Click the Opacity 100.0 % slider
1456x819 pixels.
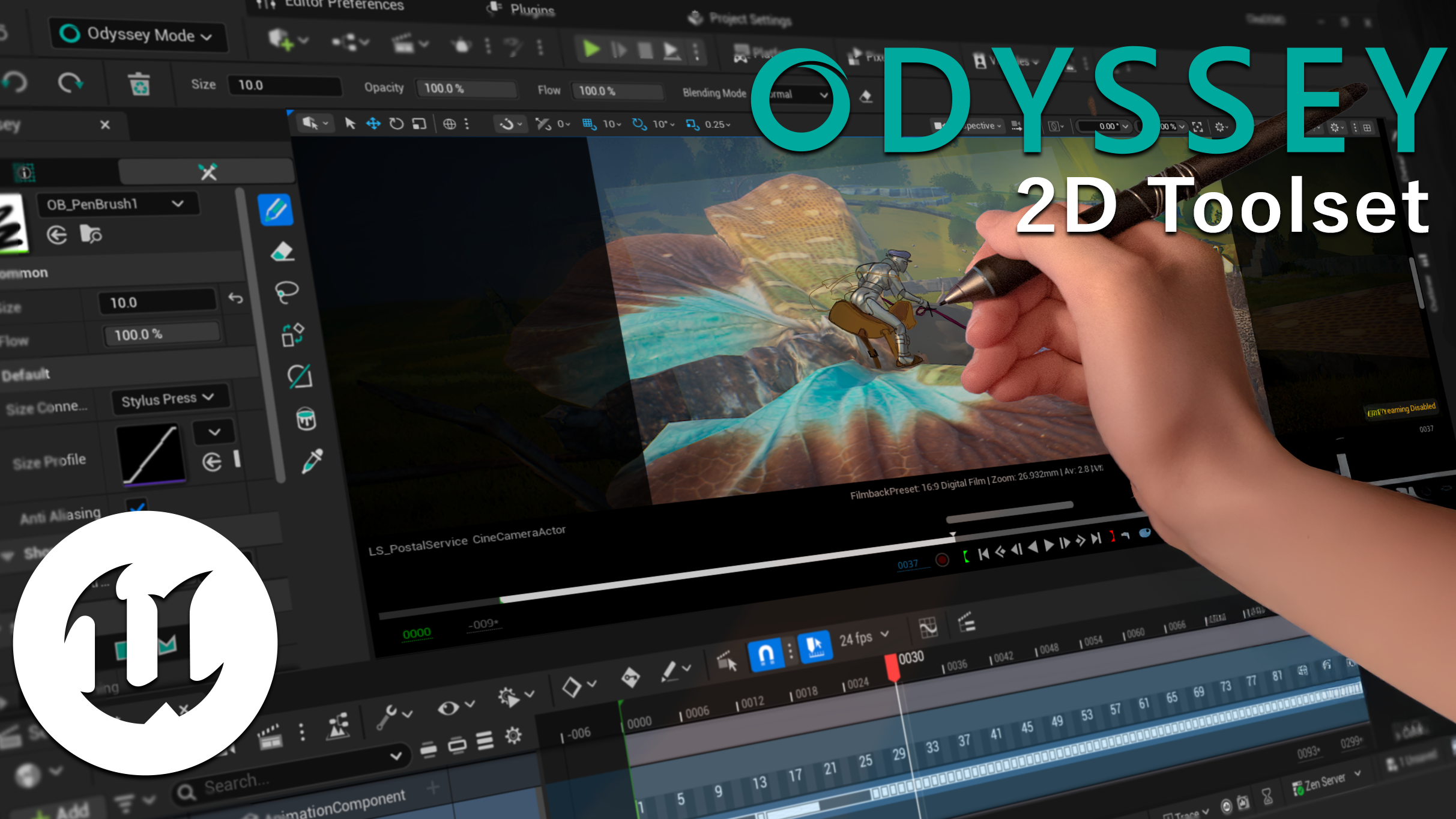pyautogui.click(x=465, y=89)
